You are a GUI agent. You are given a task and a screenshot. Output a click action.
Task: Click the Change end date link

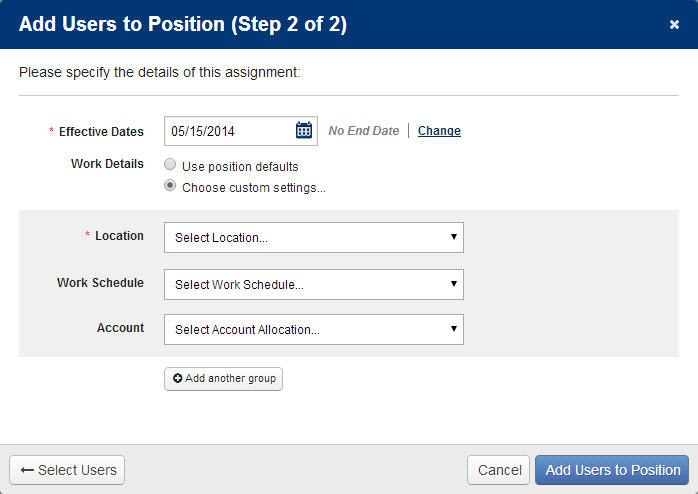click(x=439, y=131)
